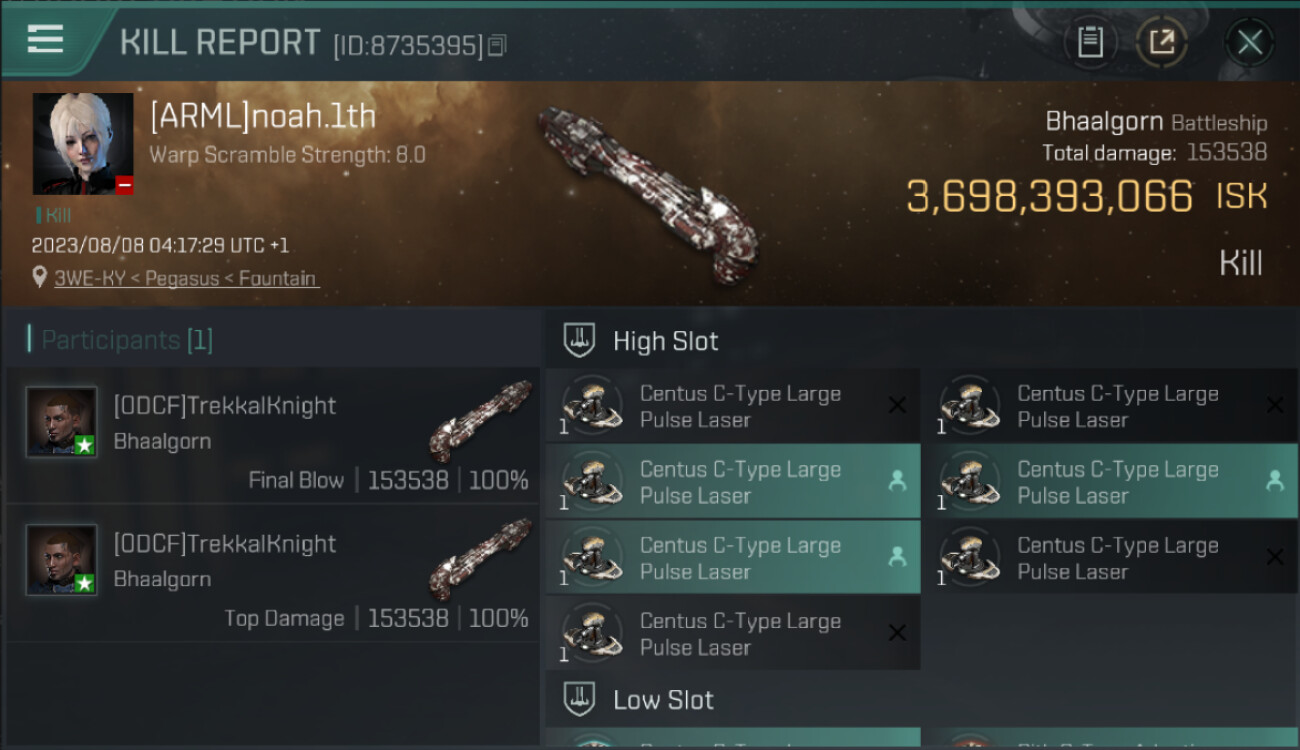Screen dimensions: 1300x750
Task: Click second-row left Pulse Laser person icon
Action: (897, 481)
